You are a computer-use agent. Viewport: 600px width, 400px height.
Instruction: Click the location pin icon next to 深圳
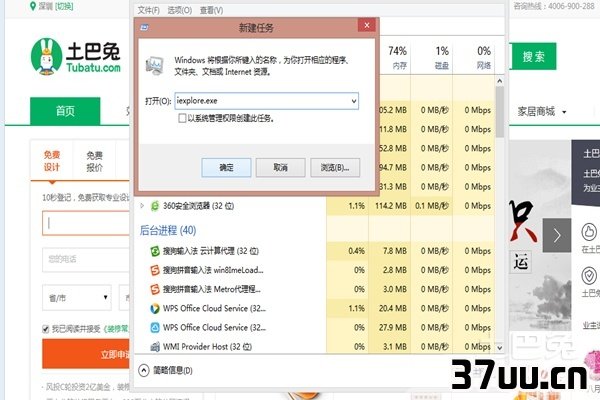tap(33, 6)
